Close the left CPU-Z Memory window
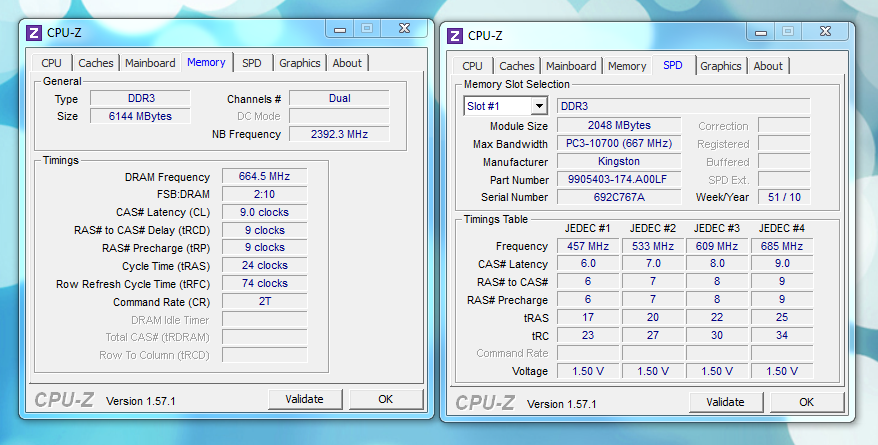 click(404, 29)
